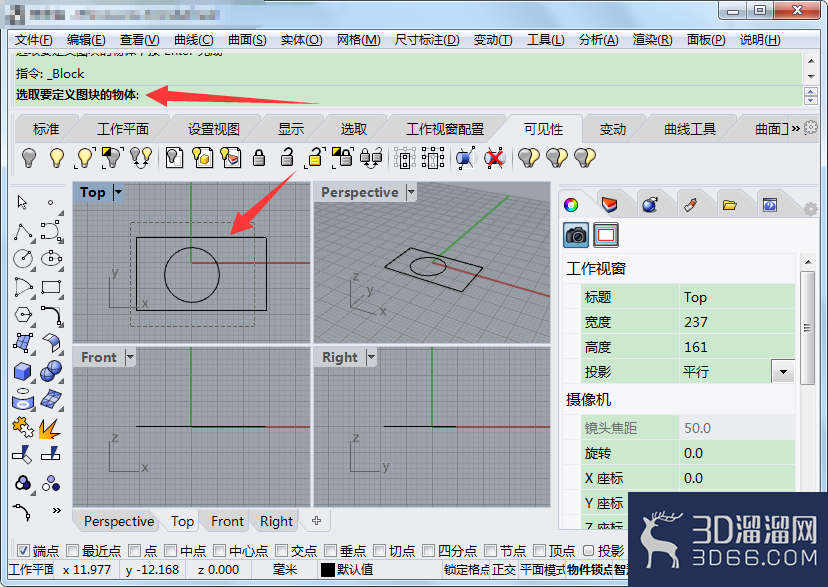Screen dimensions: 828x587
Task: Open the yellow folder Libraries panel tab
Action: (730, 205)
